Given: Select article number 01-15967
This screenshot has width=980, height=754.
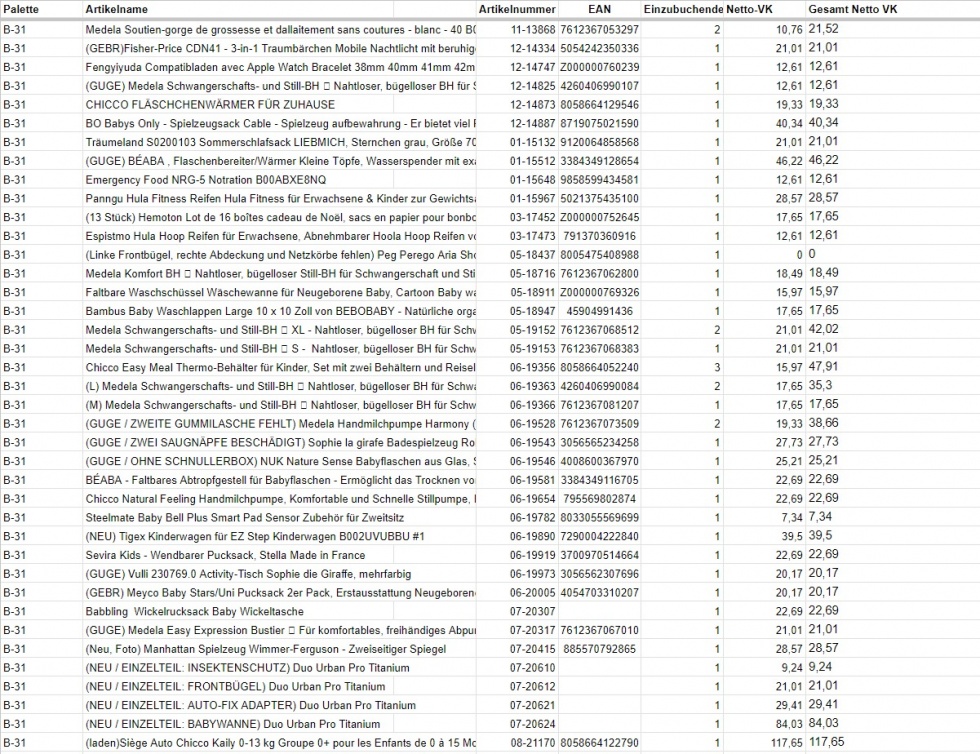Looking at the screenshot, I should click(532, 198).
